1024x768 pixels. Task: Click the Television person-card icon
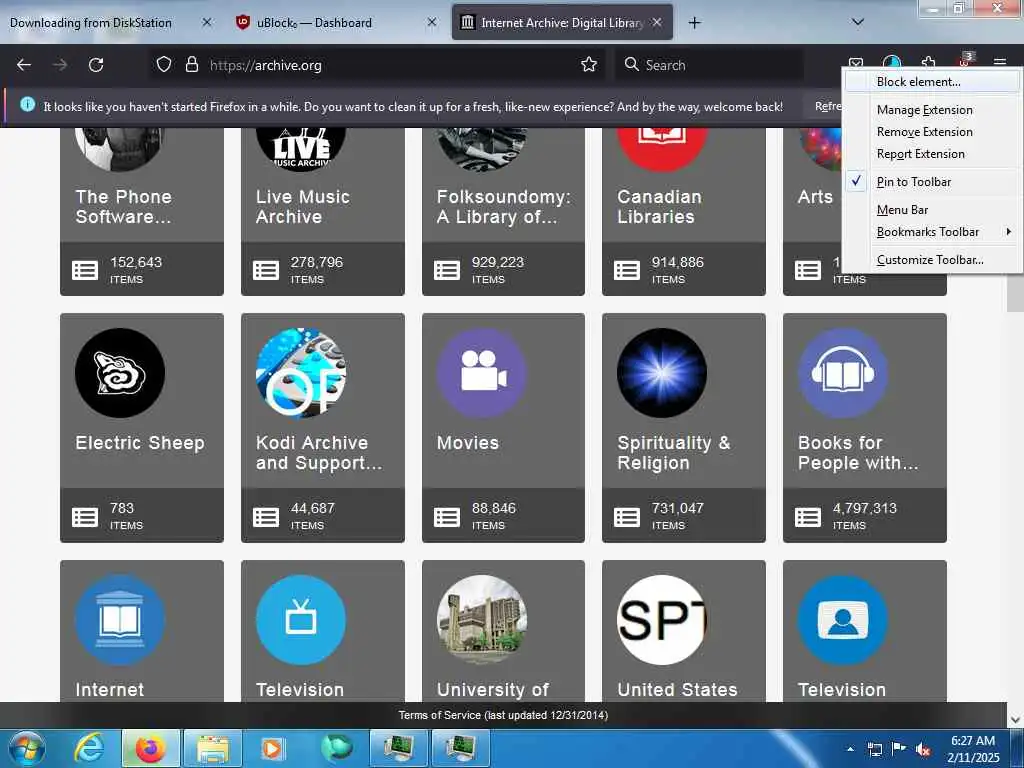click(843, 620)
